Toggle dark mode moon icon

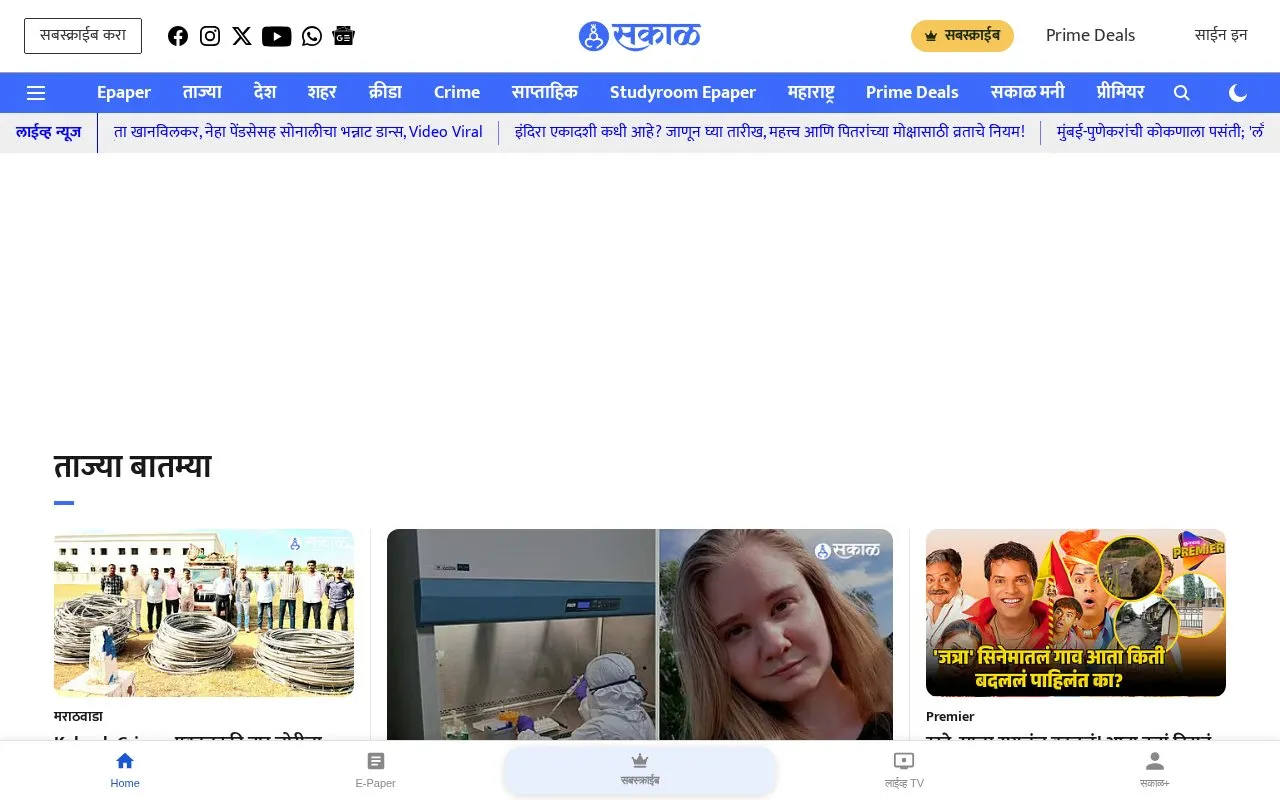[x=1238, y=93]
